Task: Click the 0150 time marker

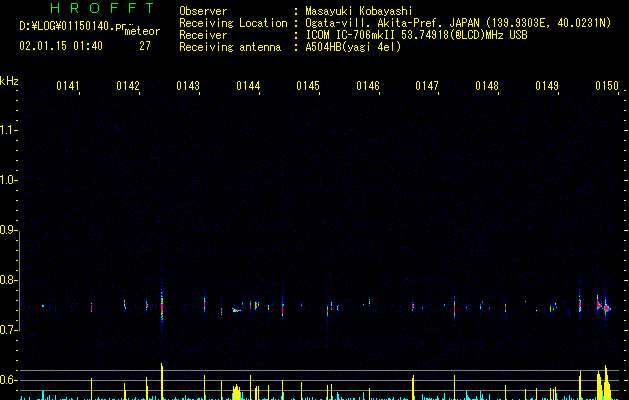Action: pos(607,86)
